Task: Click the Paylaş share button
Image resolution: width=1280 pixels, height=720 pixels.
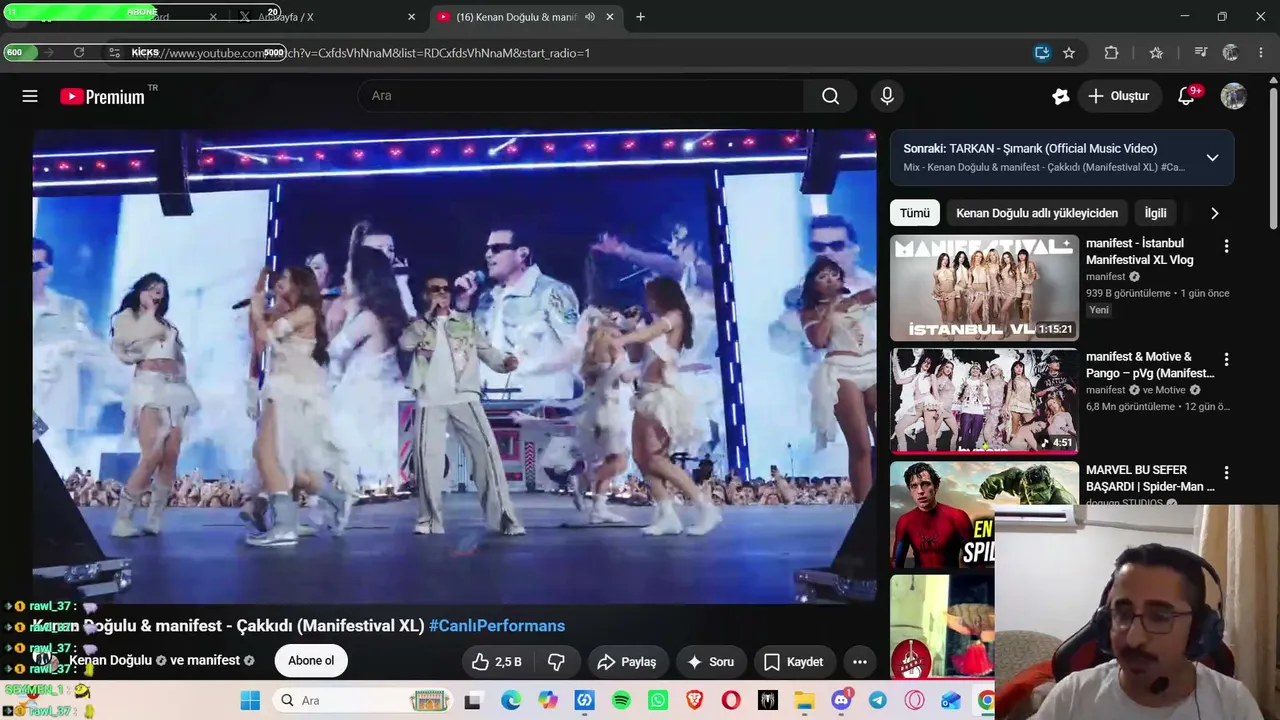Action: 626,661
